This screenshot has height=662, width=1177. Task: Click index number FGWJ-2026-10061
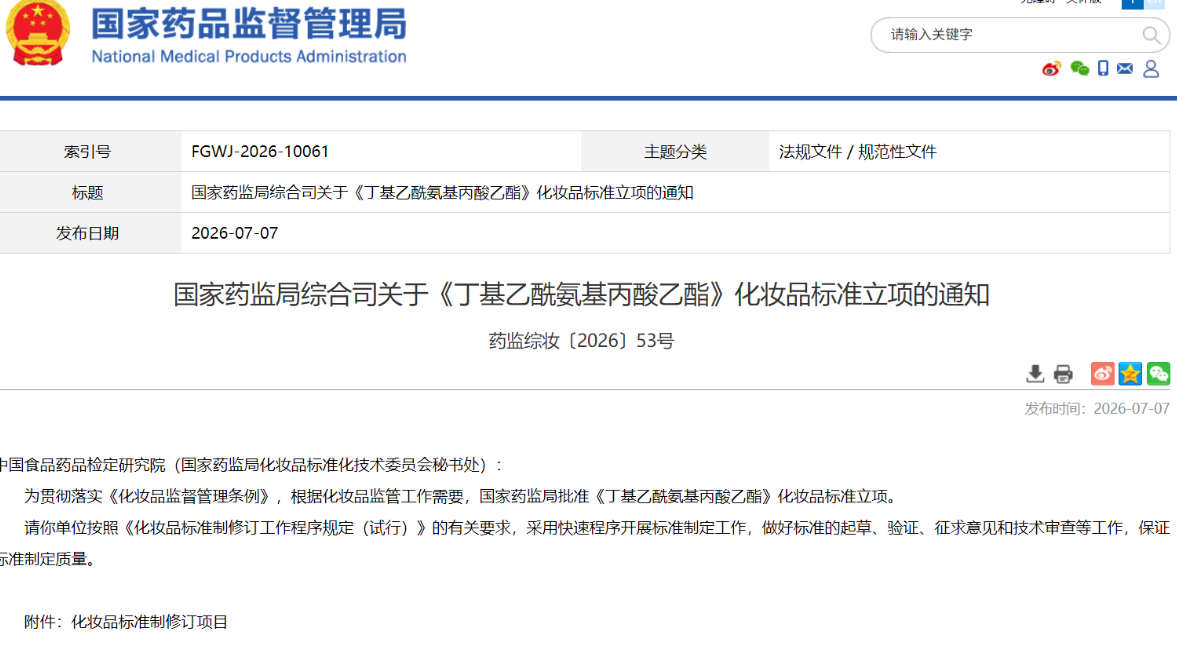[x=260, y=152]
